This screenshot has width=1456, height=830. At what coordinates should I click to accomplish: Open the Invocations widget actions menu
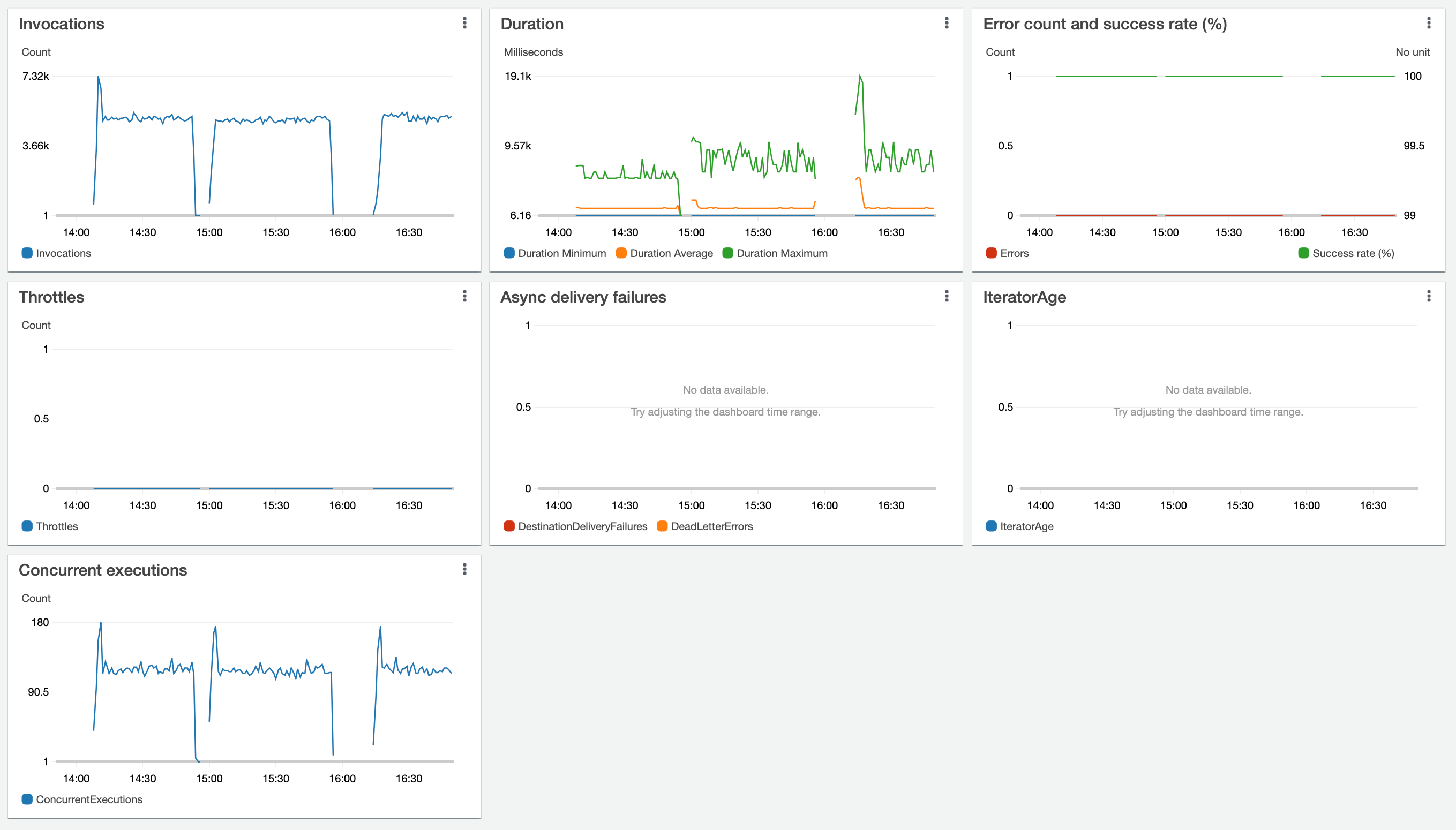(x=464, y=23)
